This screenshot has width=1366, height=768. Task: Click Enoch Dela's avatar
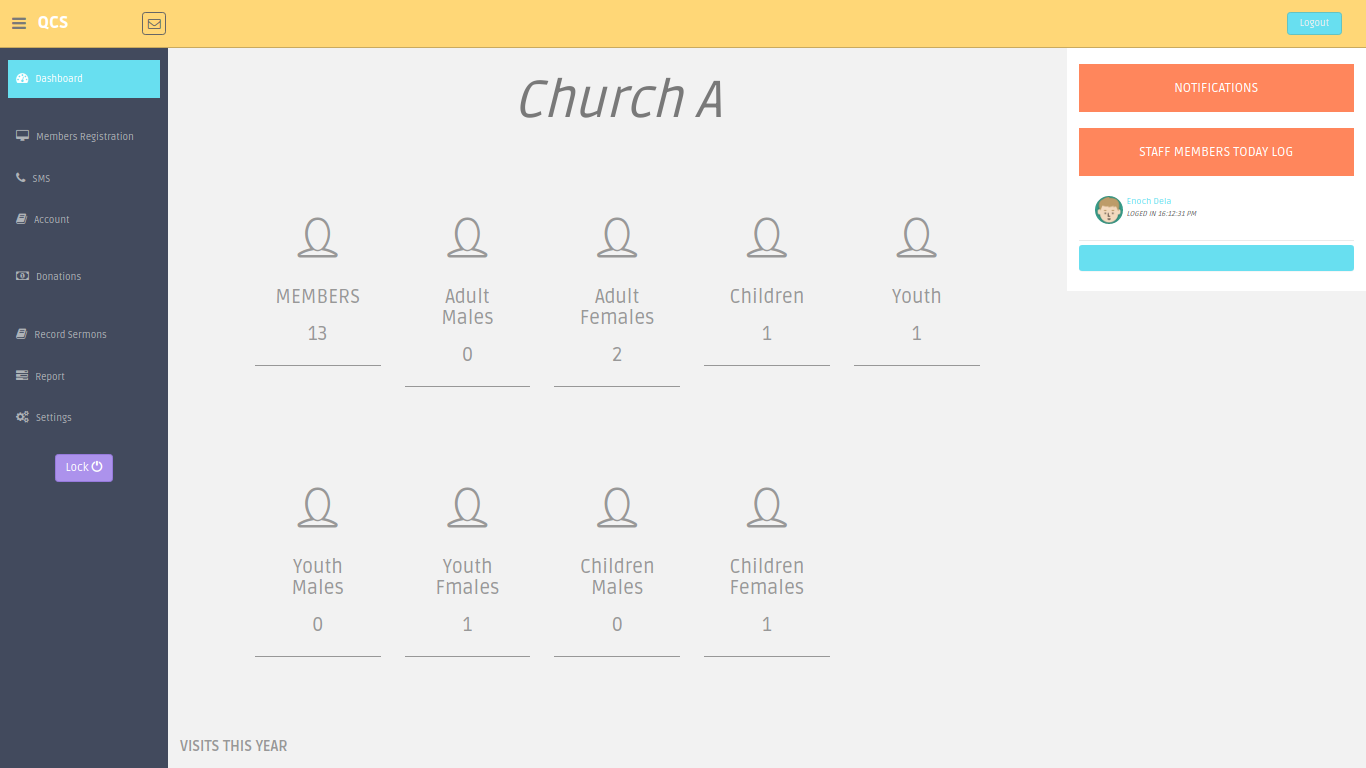point(1108,210)
